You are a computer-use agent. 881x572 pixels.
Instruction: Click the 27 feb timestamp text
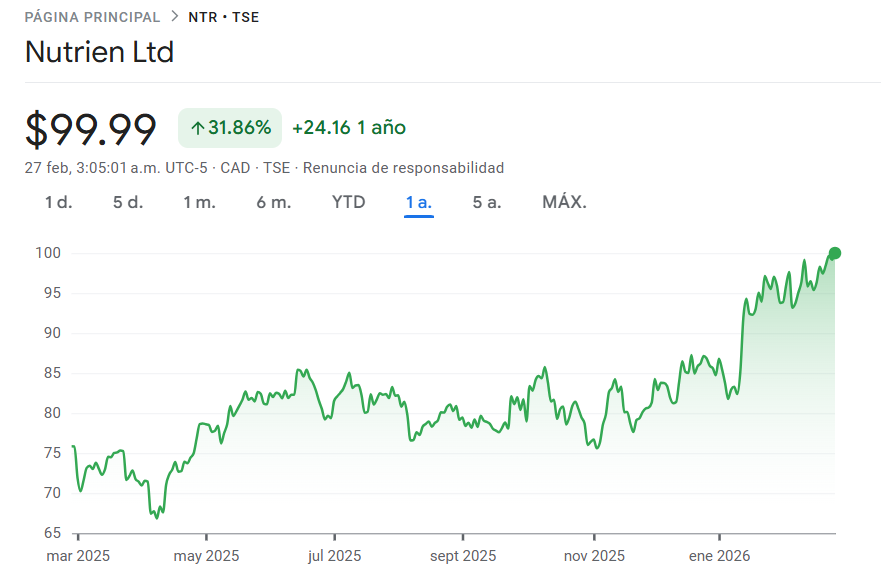tap(116, 168)
